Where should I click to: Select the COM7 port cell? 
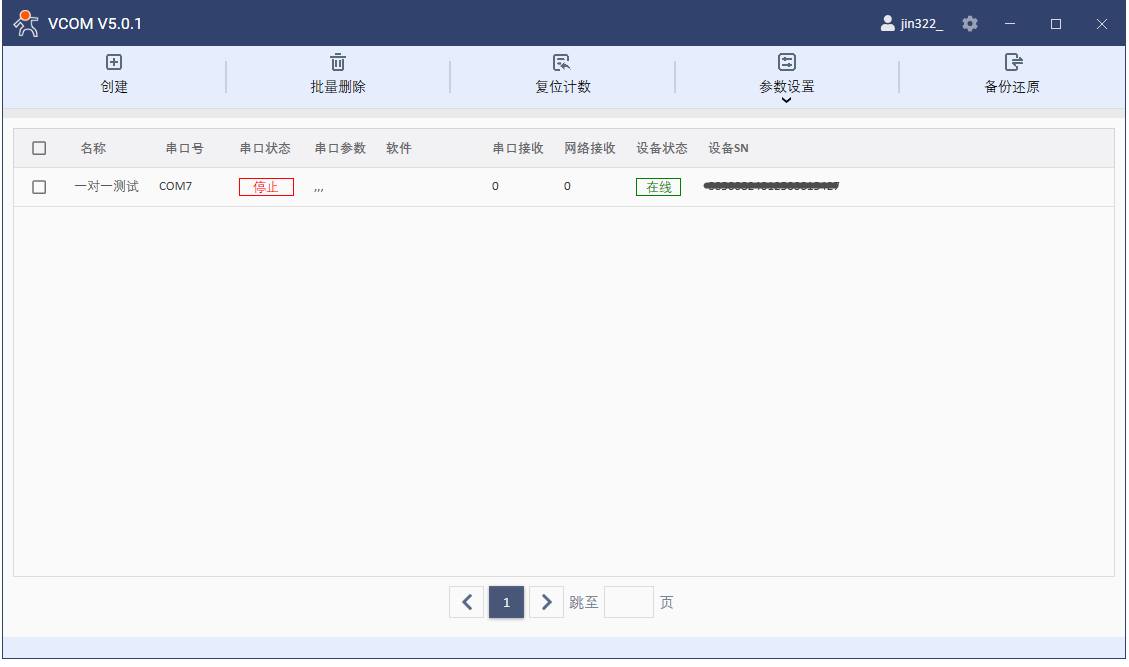(175, 187)
